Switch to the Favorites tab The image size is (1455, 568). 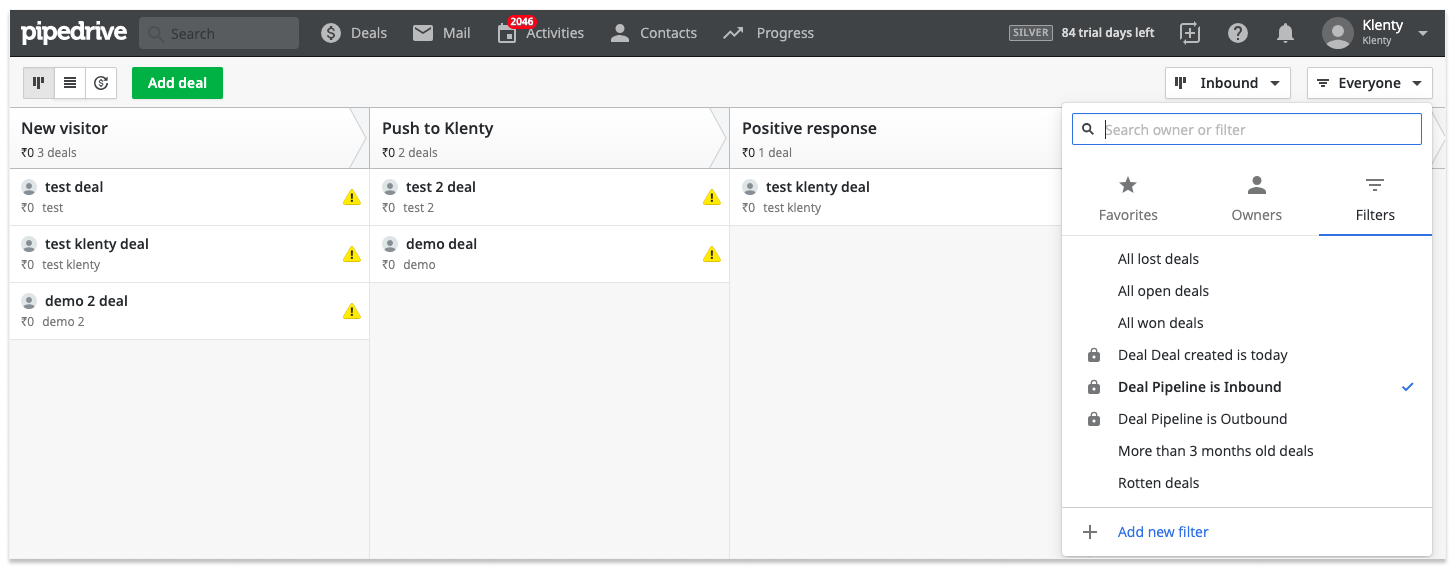point(1128,198)
